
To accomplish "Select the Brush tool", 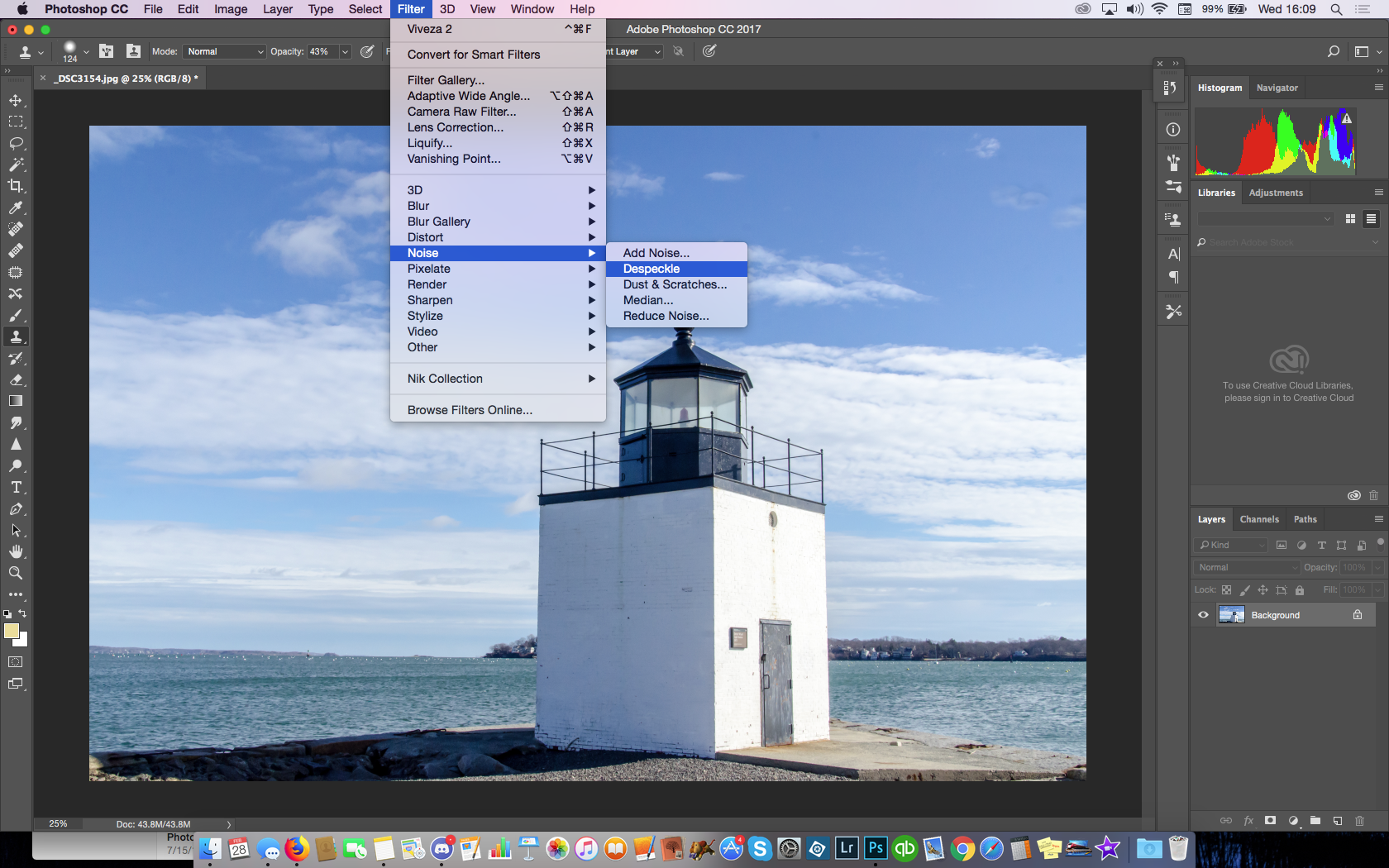I will tap(16, 315).
